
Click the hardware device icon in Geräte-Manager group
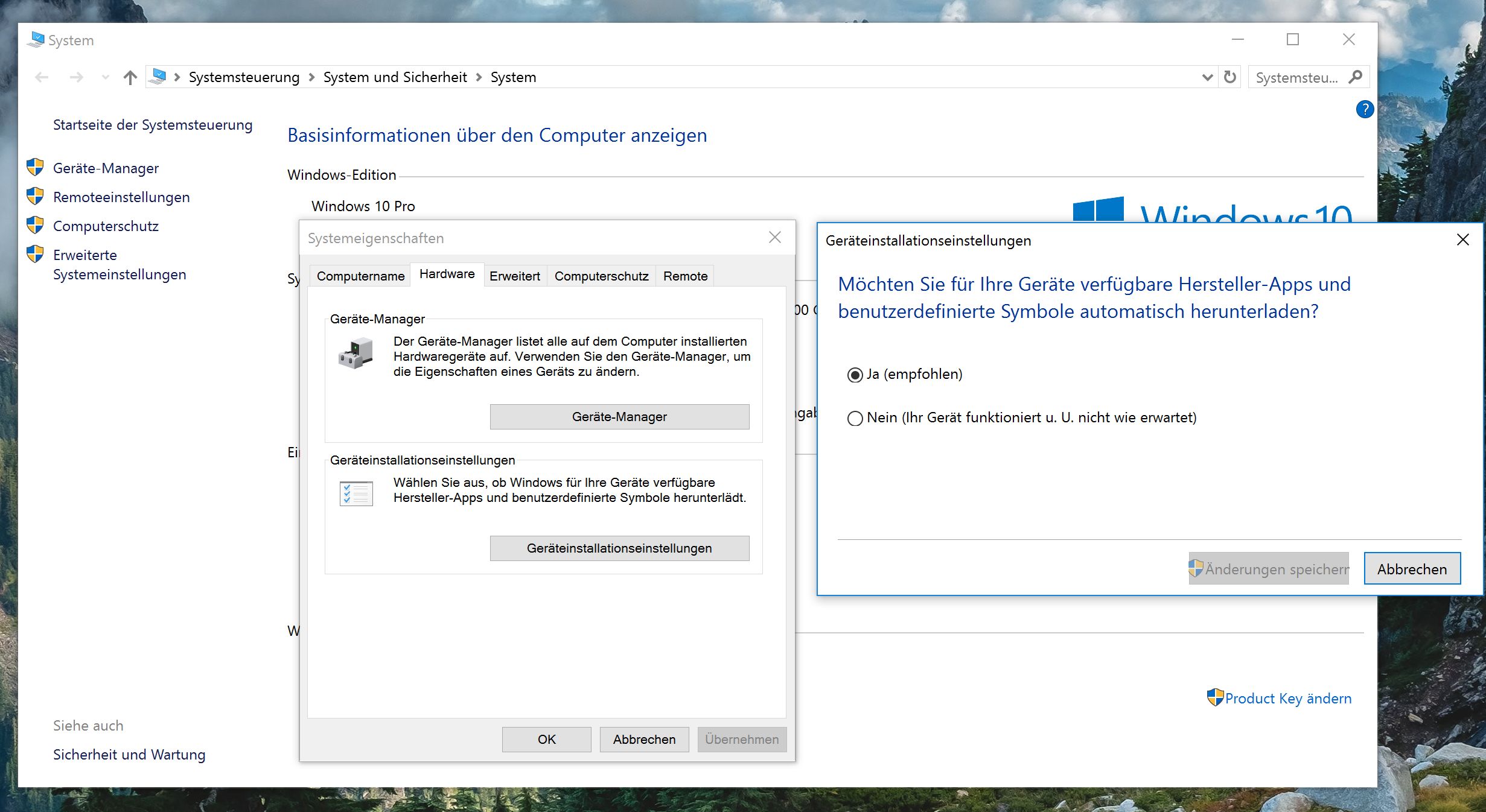click(356, 354)
